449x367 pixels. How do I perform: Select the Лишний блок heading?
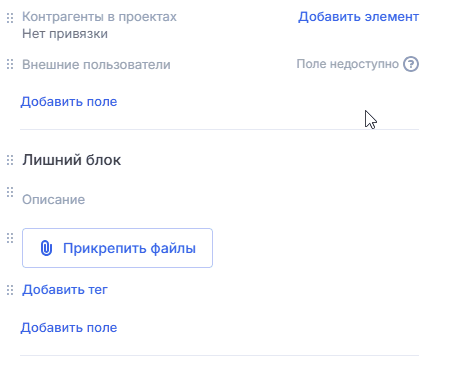coord(72,160)
